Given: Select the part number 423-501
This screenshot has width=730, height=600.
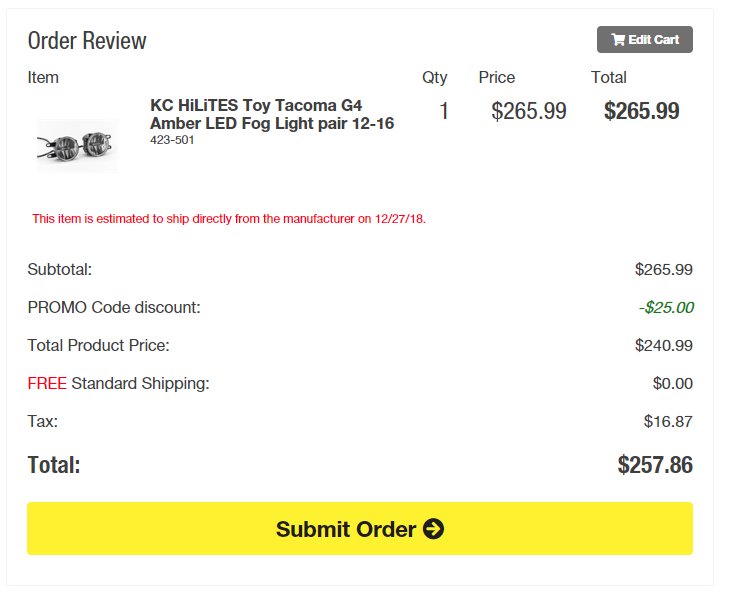Looking at the screenshot, I should pyautogui.click(x=172, y=140).
